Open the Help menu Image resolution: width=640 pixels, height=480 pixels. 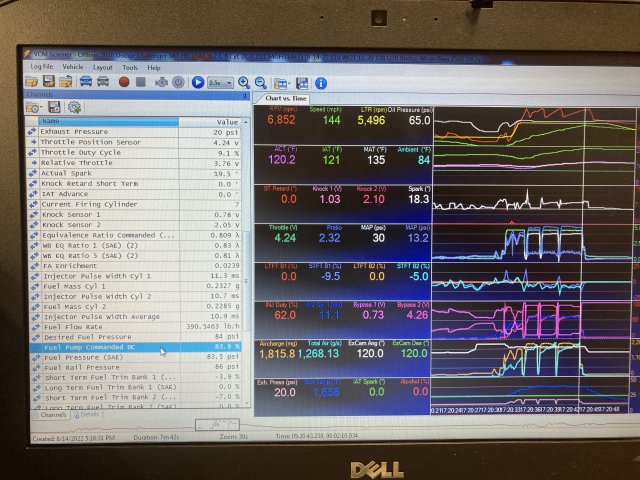154,68
